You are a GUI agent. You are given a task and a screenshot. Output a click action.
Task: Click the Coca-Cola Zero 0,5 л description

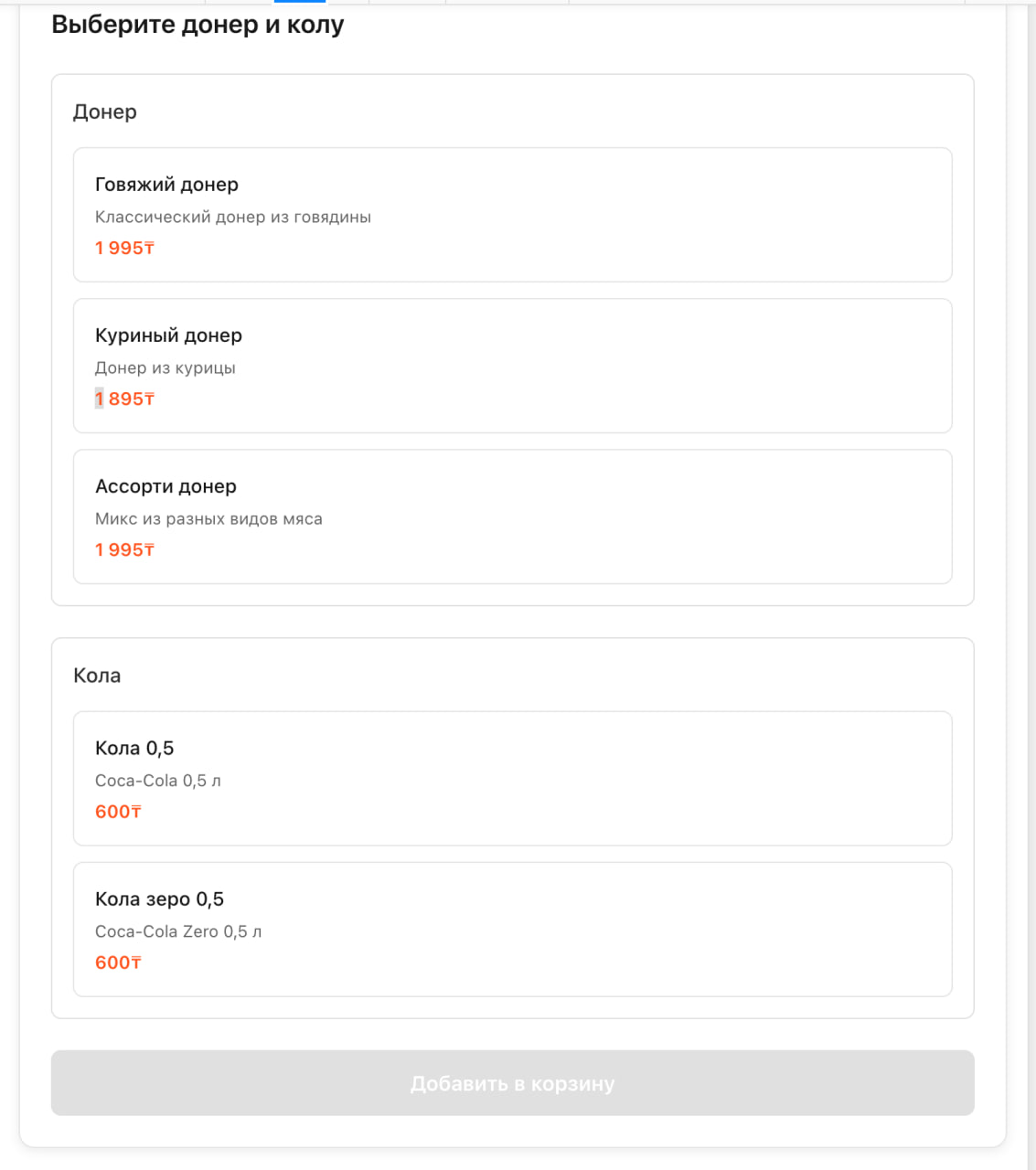click(x=178, y=931)
